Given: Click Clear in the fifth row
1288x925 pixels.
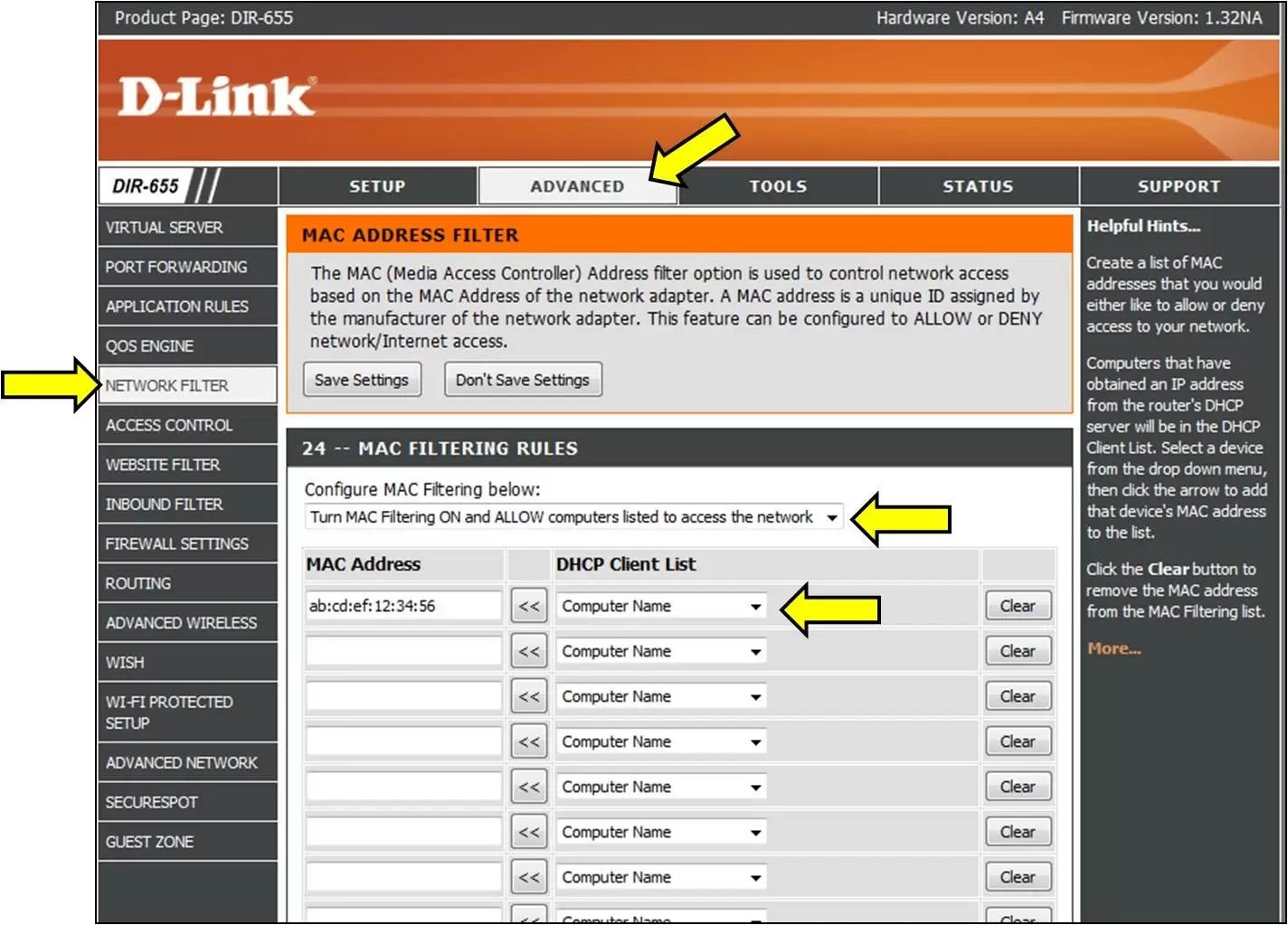Looking at the screenshot, I should click(x=1018, y=787).
